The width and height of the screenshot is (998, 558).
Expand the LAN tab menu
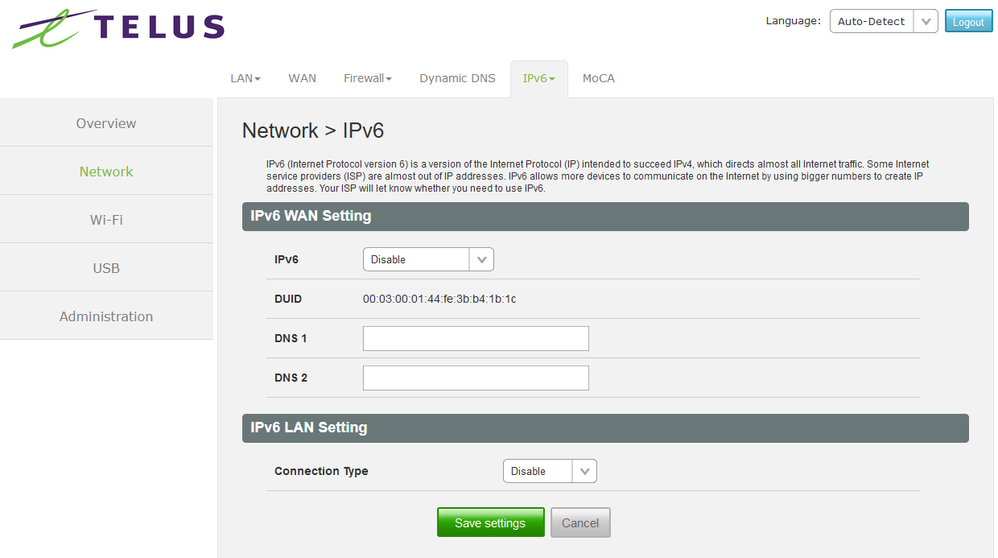point(245,78)
